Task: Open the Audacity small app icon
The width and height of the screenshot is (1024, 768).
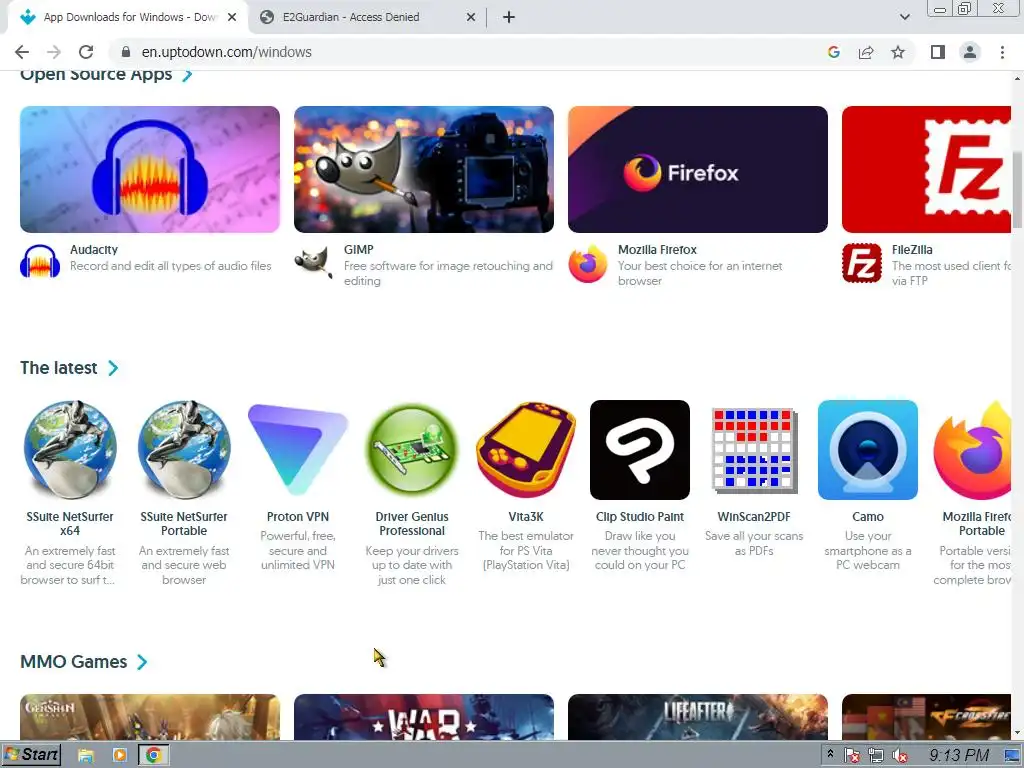Action: point(40,263)
